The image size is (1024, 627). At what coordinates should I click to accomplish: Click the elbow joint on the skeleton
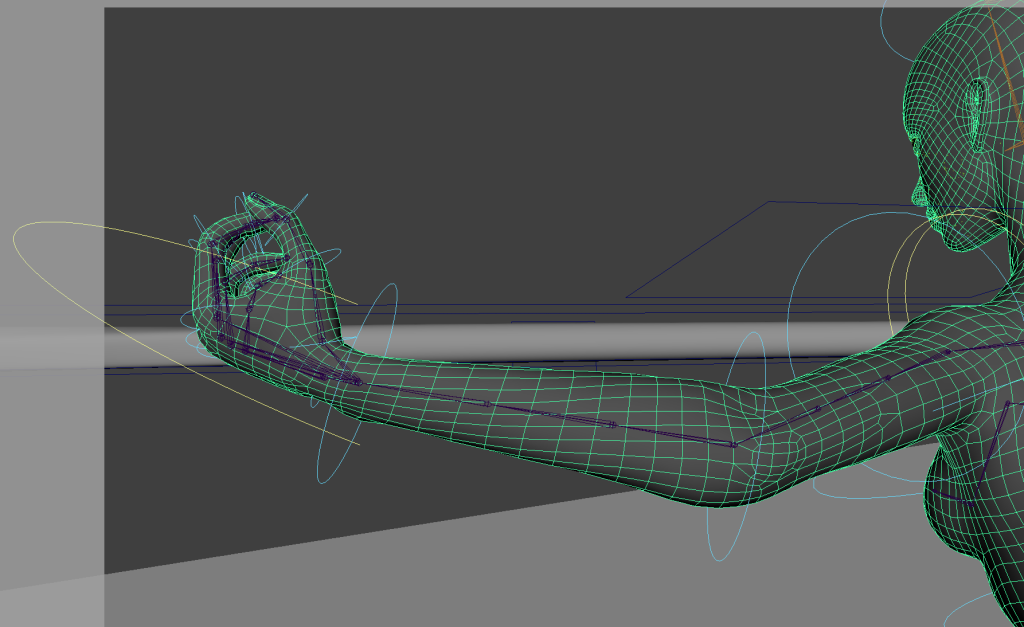point(733,445)
